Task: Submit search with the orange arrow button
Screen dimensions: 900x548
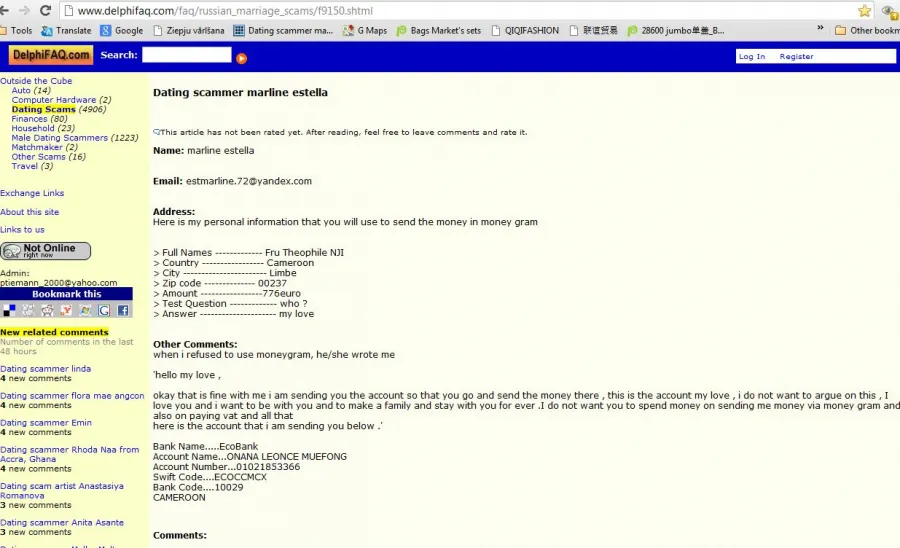Action: [241, 58]
